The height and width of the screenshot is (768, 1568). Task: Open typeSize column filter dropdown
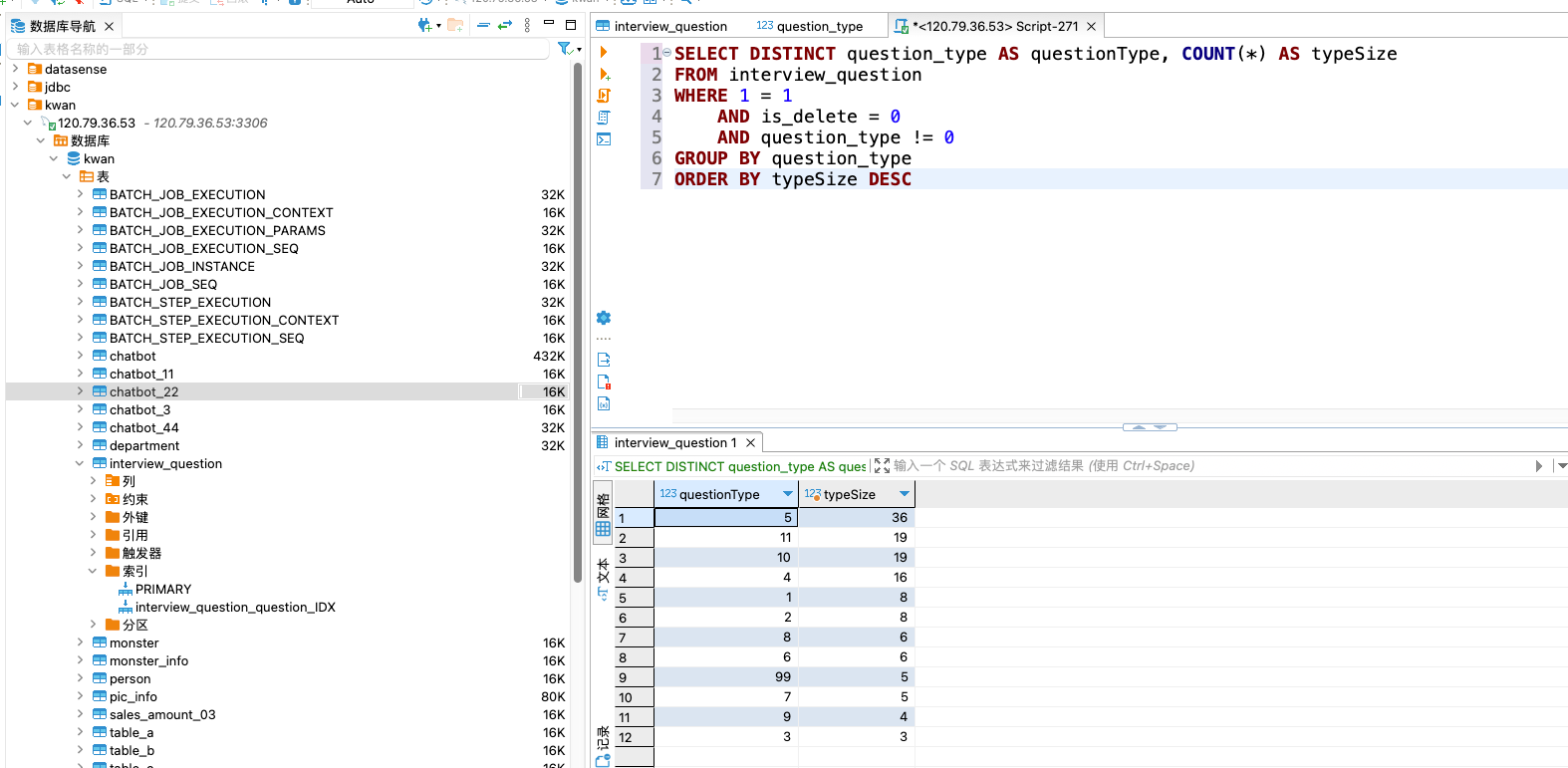pos(905,494)
